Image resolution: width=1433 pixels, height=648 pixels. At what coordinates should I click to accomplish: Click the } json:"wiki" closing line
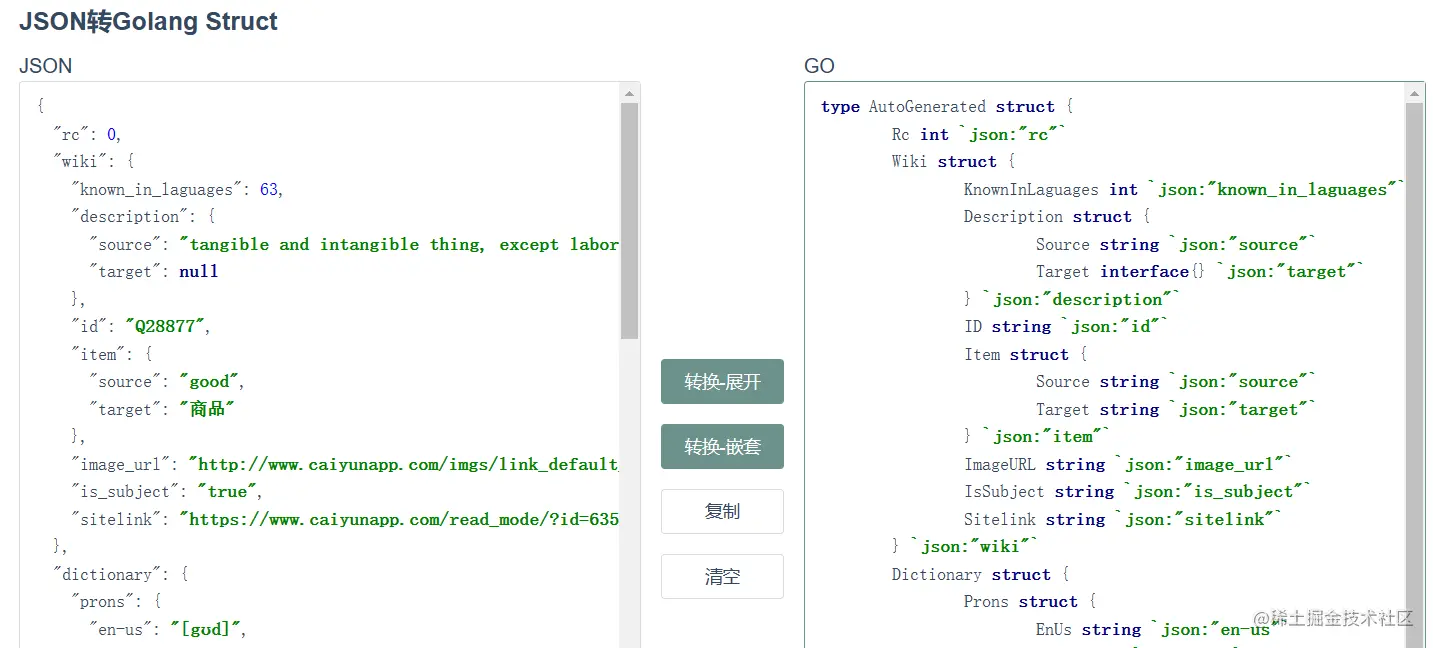click(x=965, y=546)
